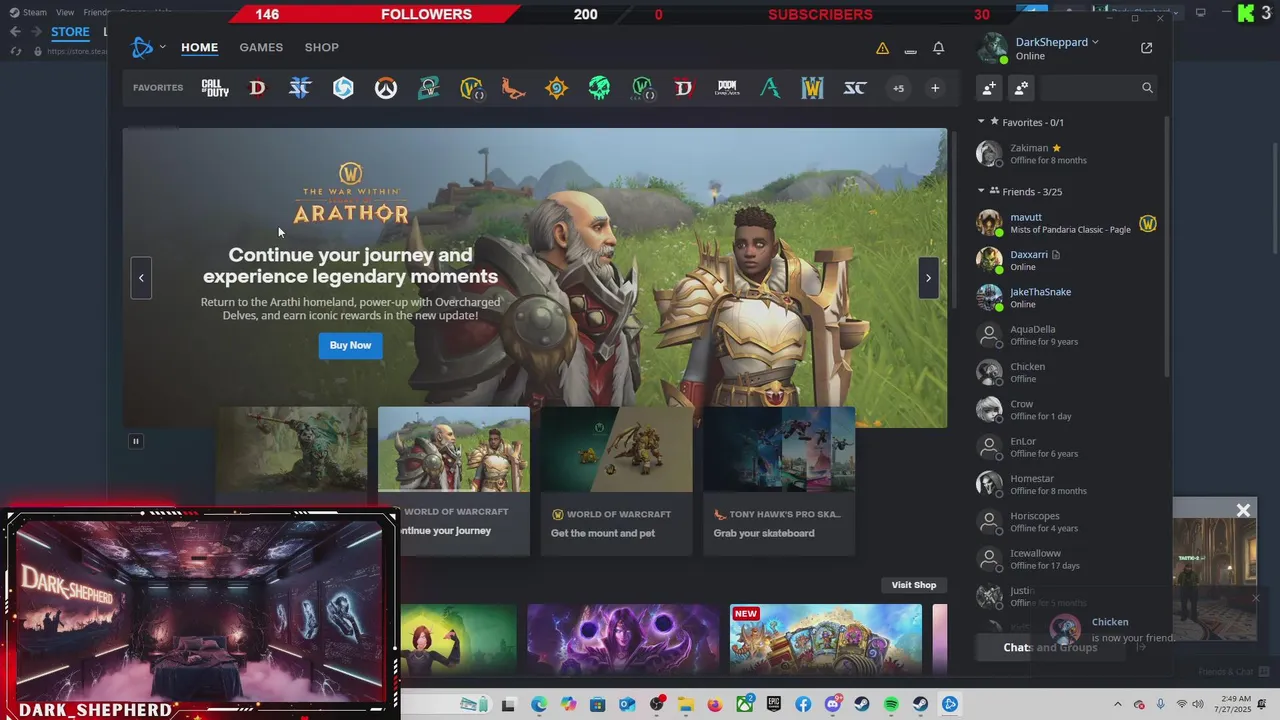The height and width of the screenshot is (720, 1280).
Task: Pause the banner carousel autoplay
Action: (136, 441)
